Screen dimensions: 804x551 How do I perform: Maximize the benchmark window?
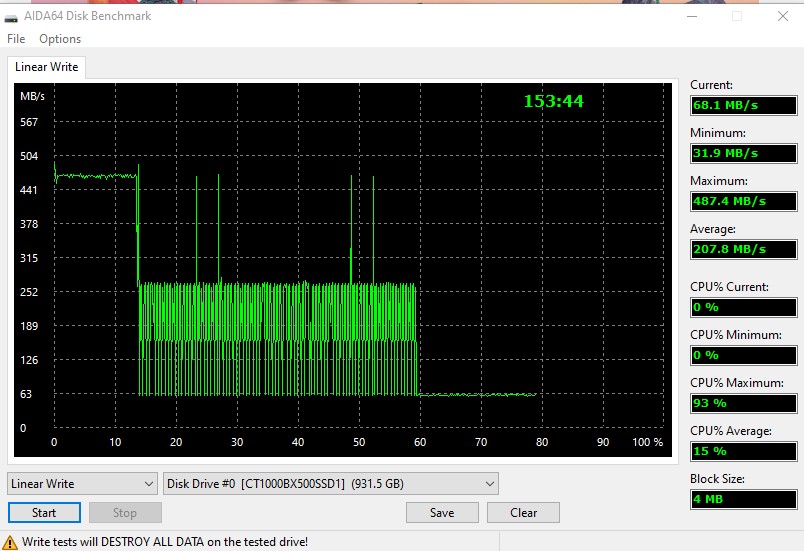tap(737, 17)
